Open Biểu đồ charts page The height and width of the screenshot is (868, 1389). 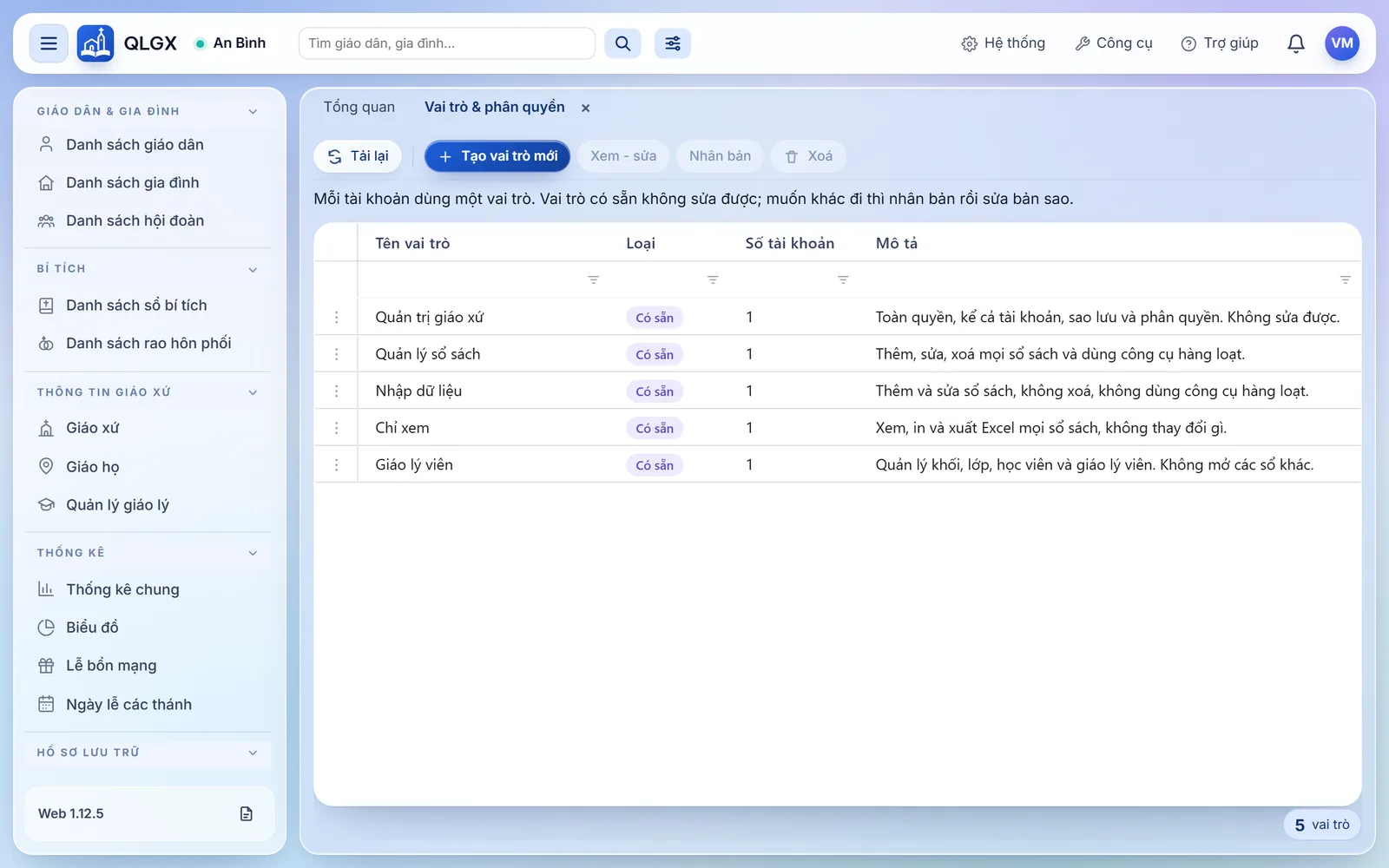[148, 628]
